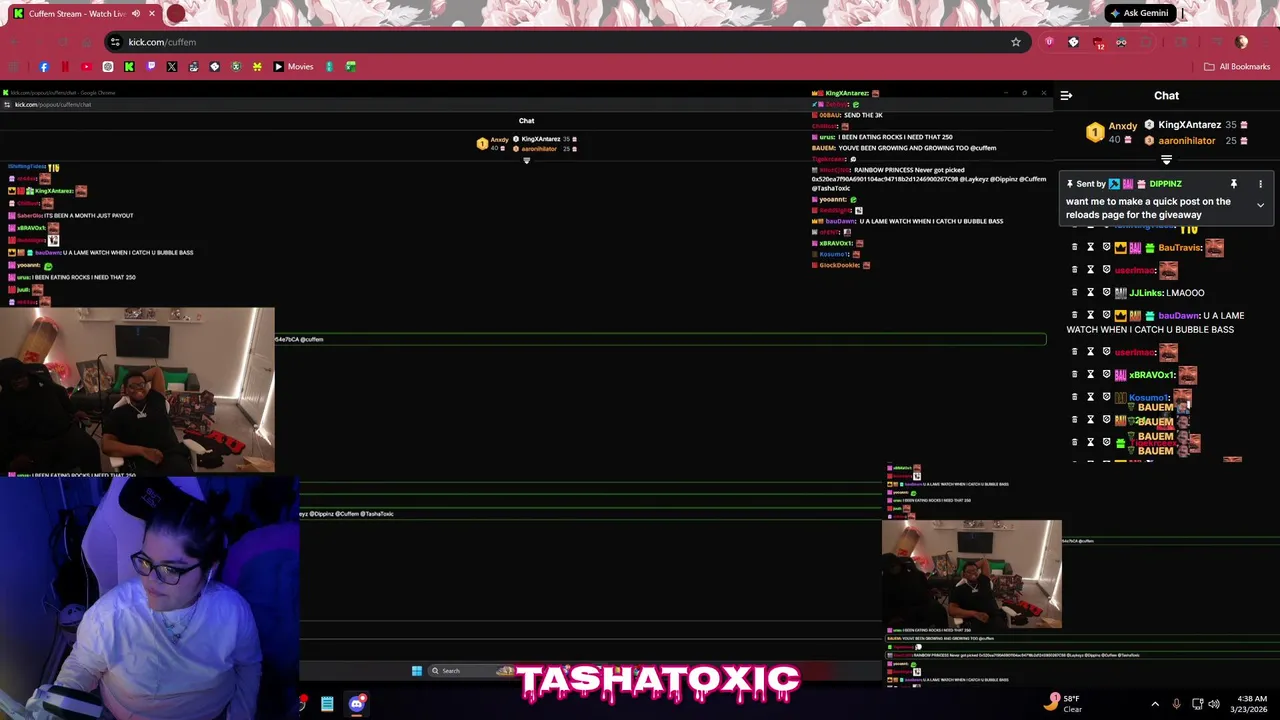The height and width of the screenshot is (720, 1280).
Task: Ban bauDawn using the shield icon
Action: [x=1106, y=315]
